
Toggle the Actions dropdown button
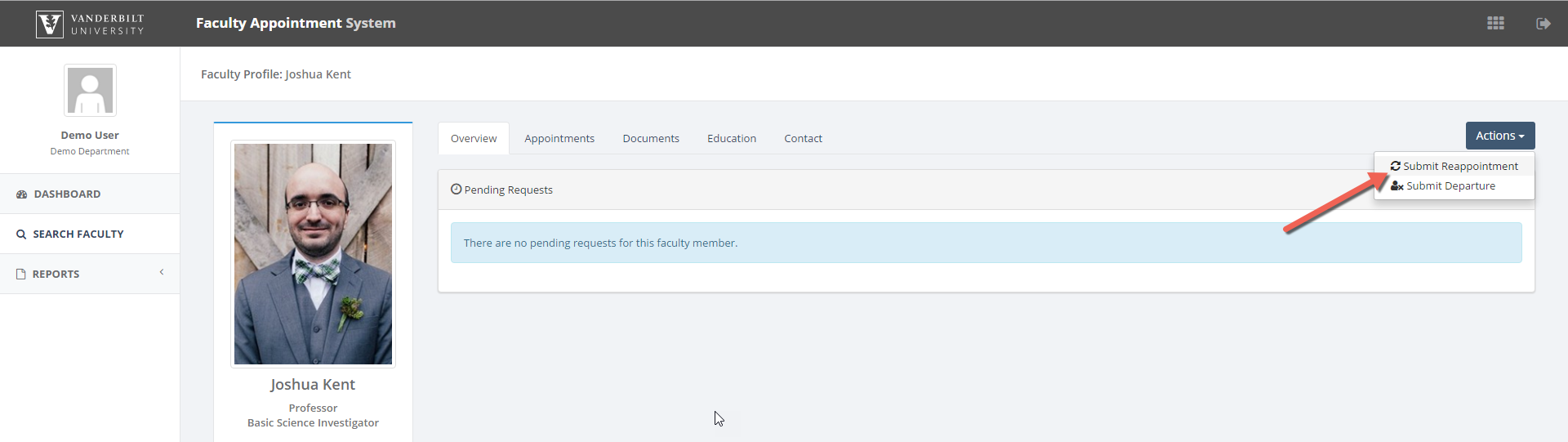1499,136
